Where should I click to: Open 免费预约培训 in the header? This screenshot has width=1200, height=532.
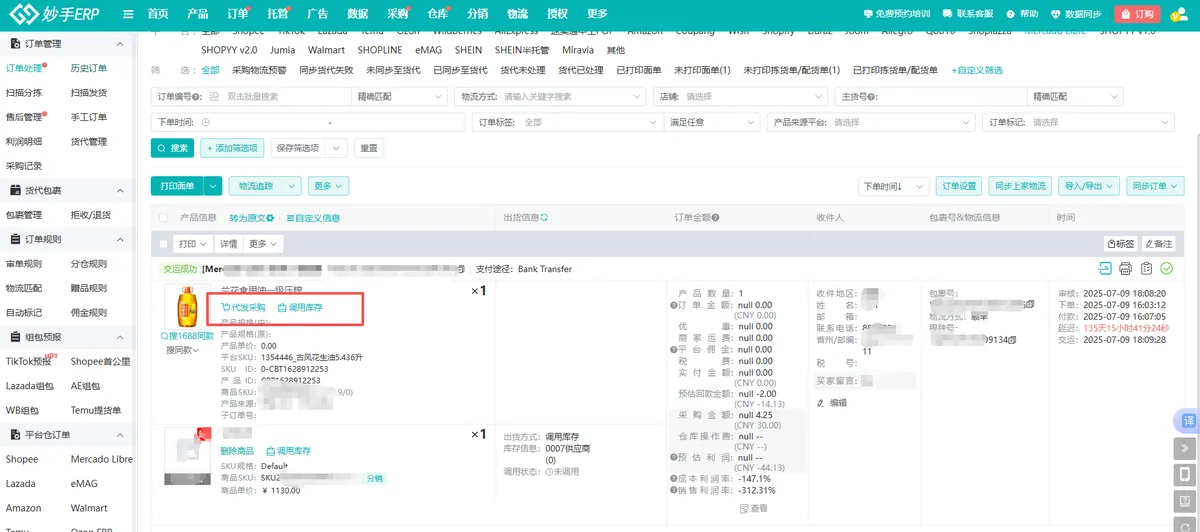pyautogui.click(x=896, y=14)
